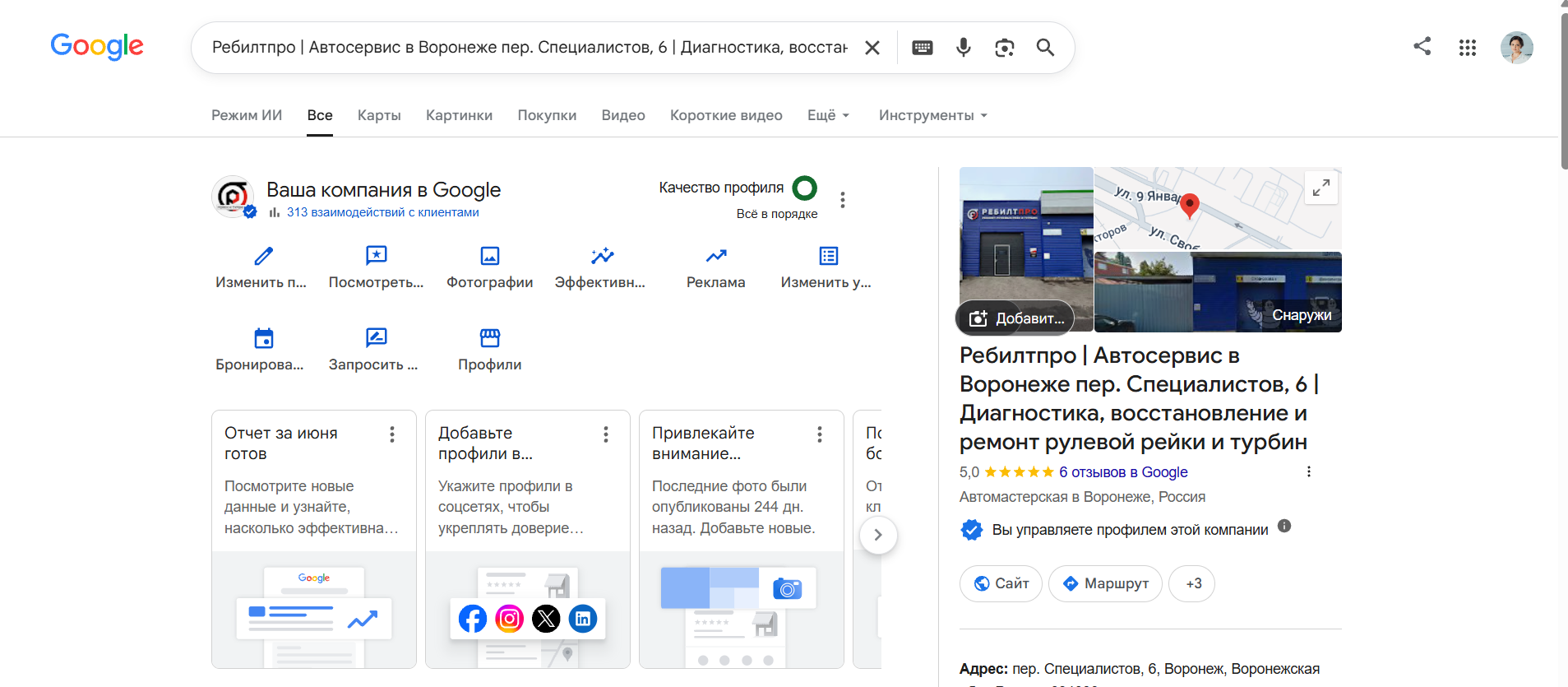Open the account profile avatar
Image resolution: width=1568 pixels, height=687 pixels.
pyautogui.click(x=1517, y=48)
